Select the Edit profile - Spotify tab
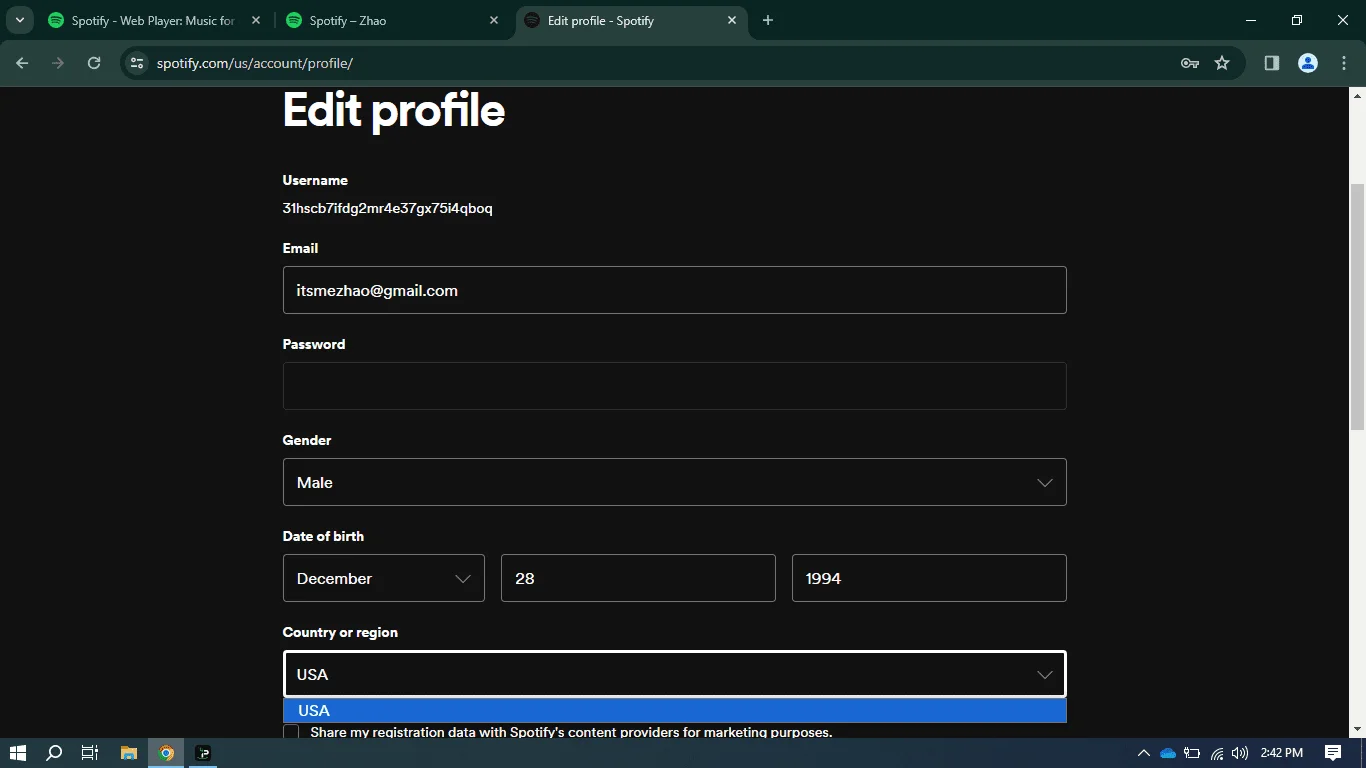 630,20
